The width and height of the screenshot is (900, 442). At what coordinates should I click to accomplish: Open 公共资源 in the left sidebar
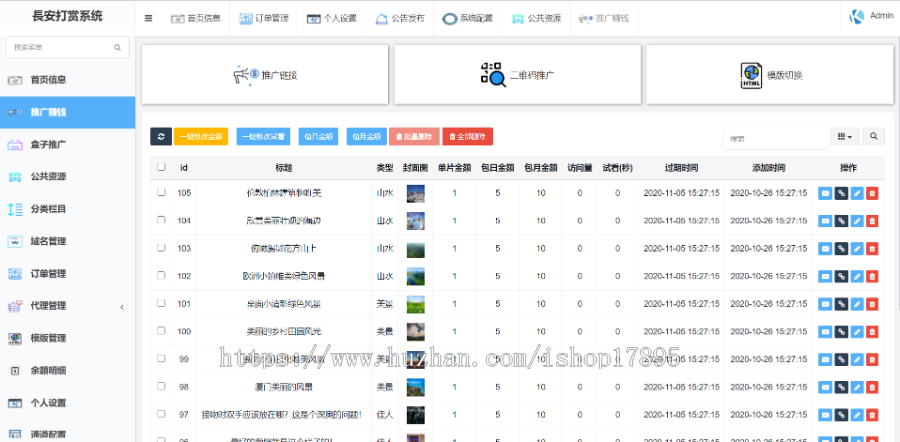(48, 177)
